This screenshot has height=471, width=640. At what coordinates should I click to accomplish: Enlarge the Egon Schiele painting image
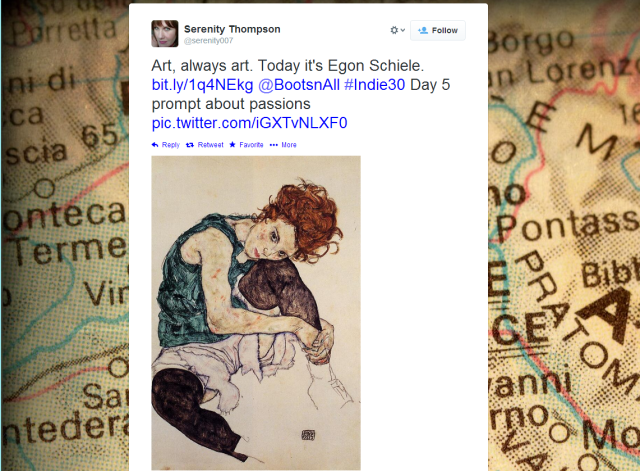256,313
